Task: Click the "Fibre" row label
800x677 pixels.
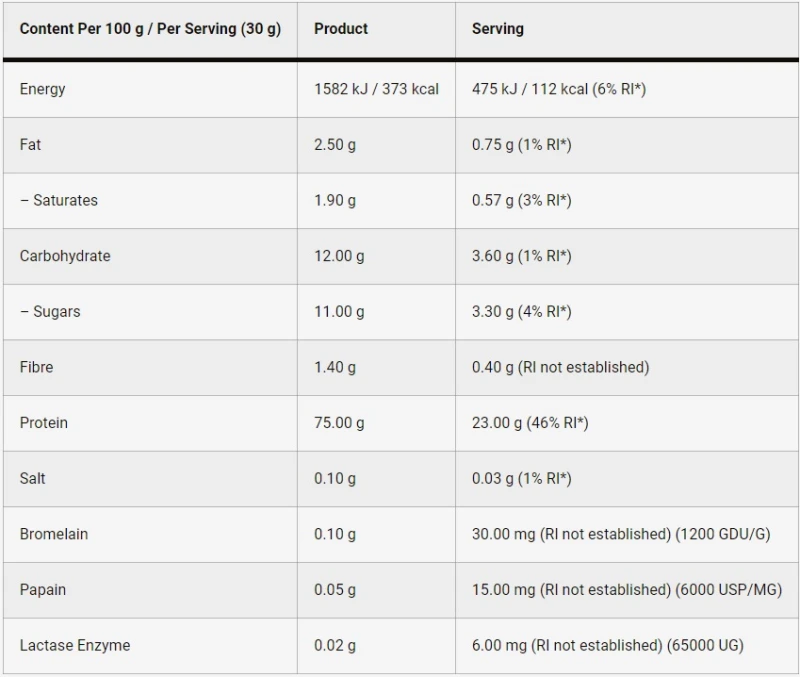Action: (x=36, y=367)
